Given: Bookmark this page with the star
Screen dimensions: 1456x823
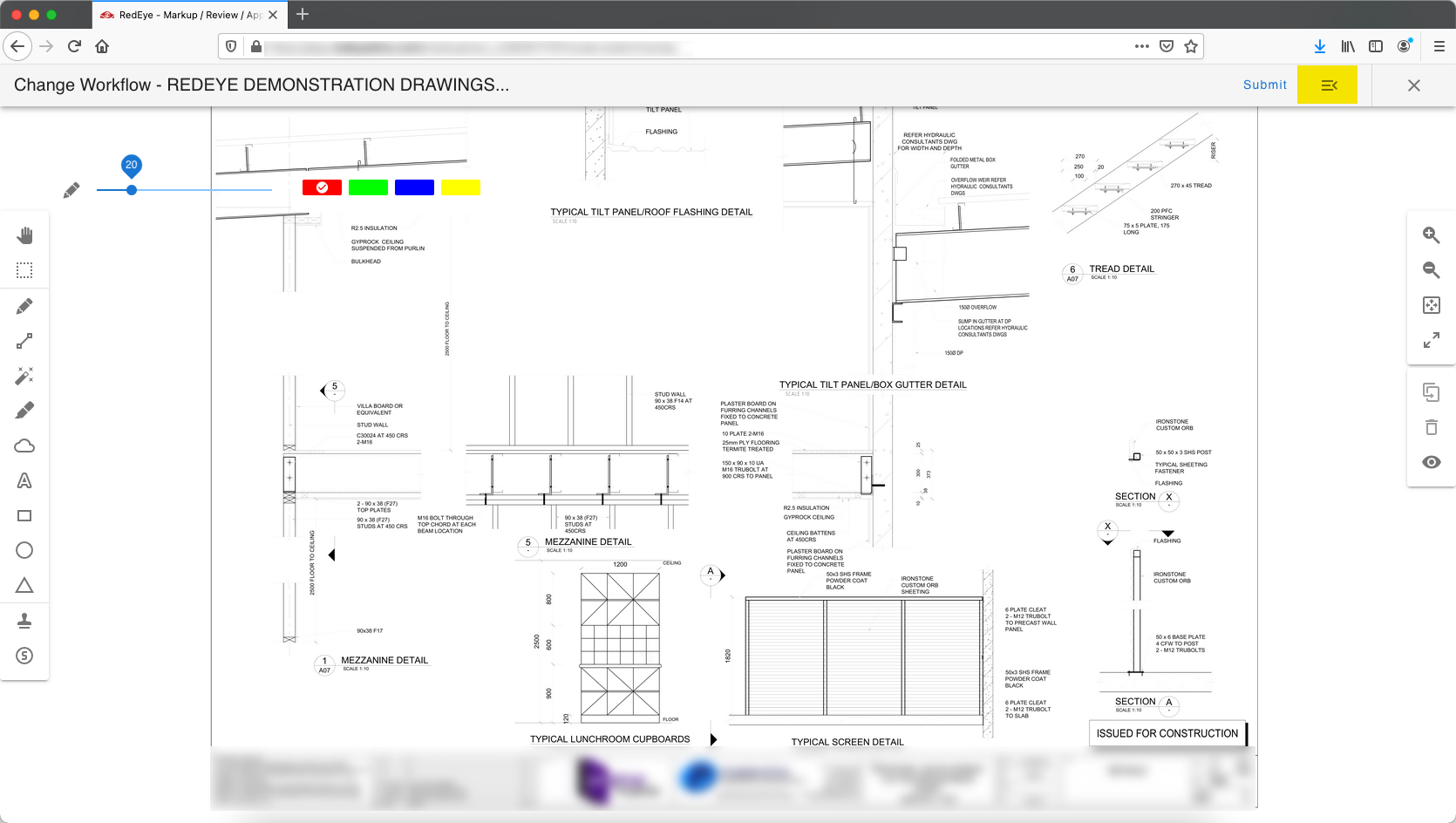Looking at the screenshot, I should (1191, 46).
